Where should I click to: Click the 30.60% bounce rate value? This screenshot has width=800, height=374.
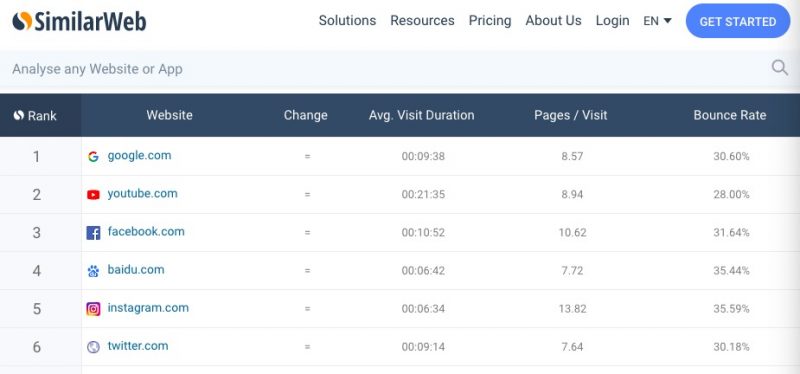coord(731,157)
